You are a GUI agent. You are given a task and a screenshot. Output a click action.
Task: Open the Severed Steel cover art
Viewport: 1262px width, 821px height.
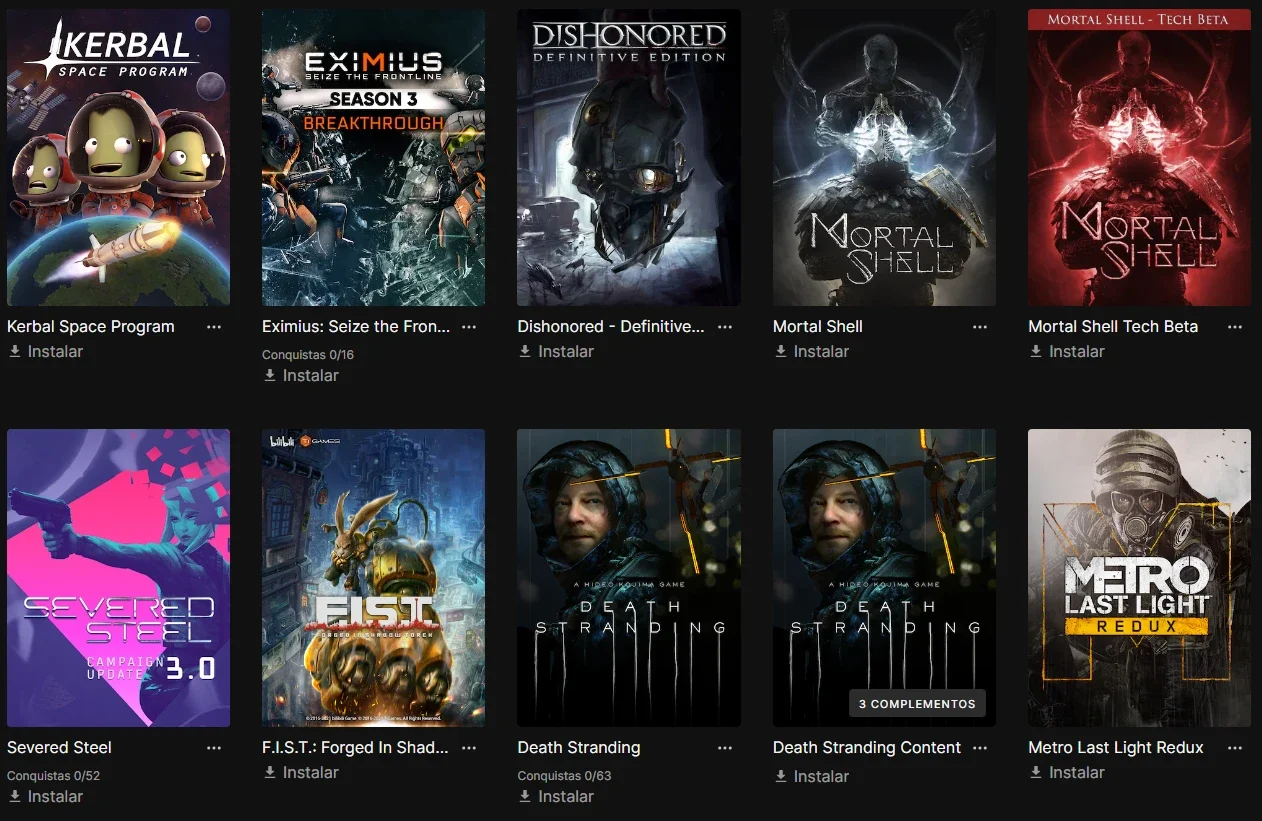click(x=118, y=578)
